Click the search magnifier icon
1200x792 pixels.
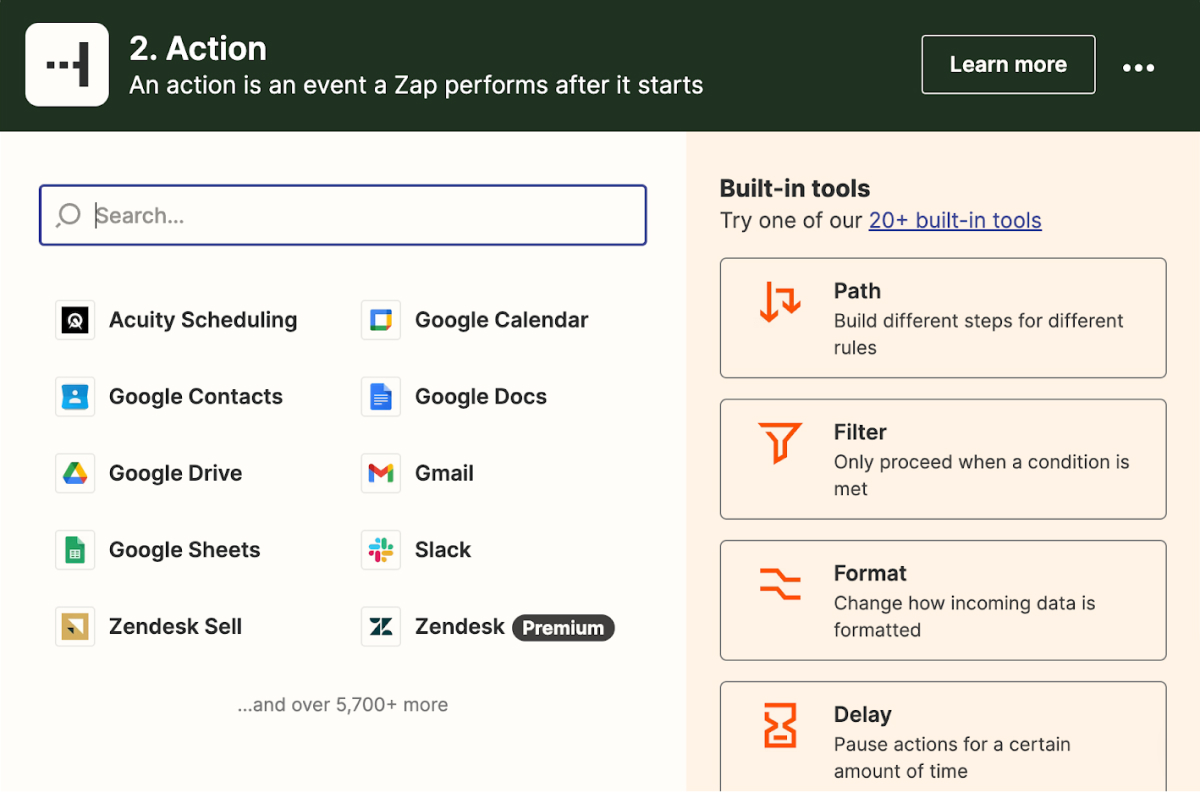tap(68, 215)
